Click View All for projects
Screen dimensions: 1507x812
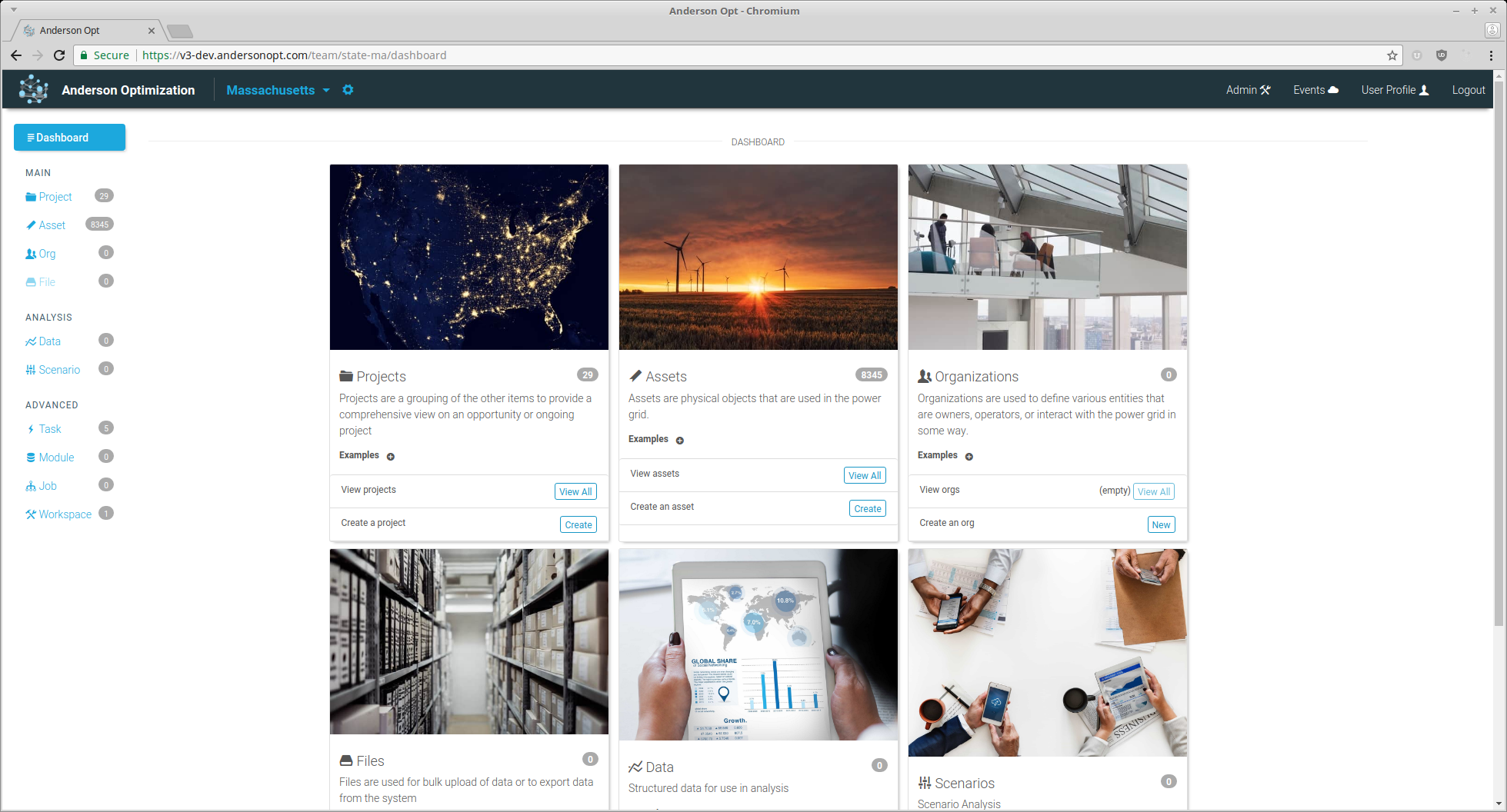point(575,491)
